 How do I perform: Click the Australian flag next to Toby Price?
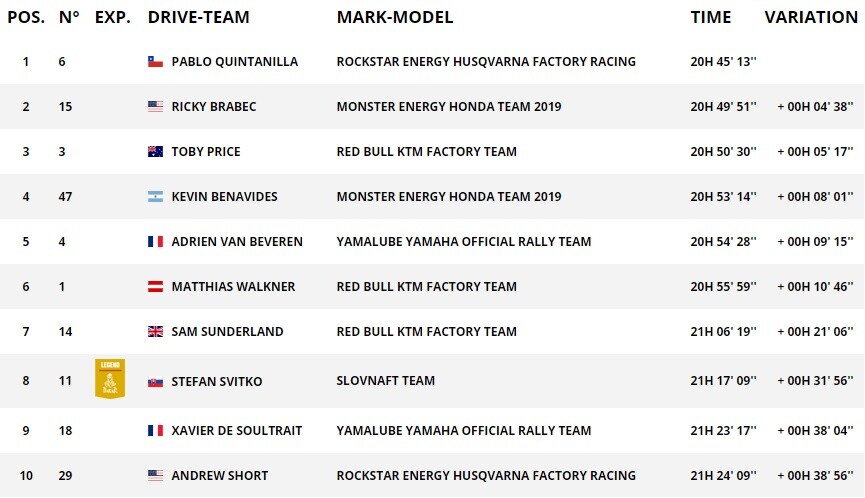(155, 152)
